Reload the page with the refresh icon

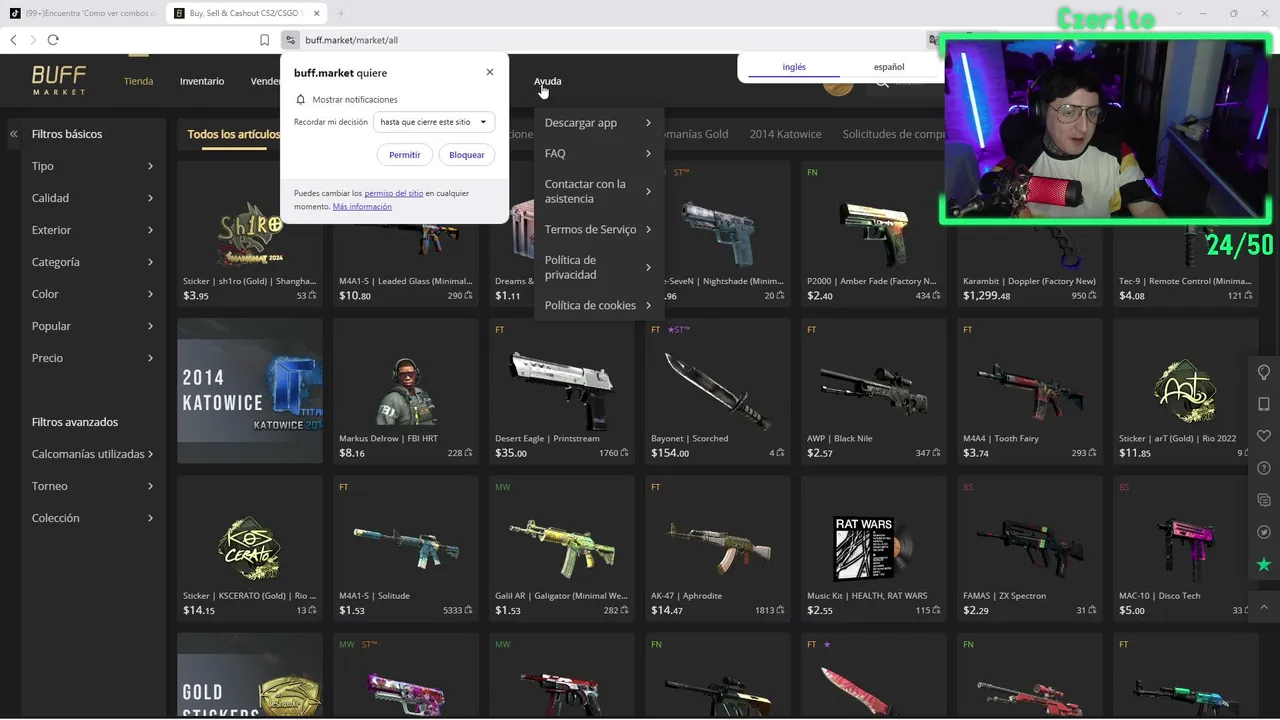point(53,40)
